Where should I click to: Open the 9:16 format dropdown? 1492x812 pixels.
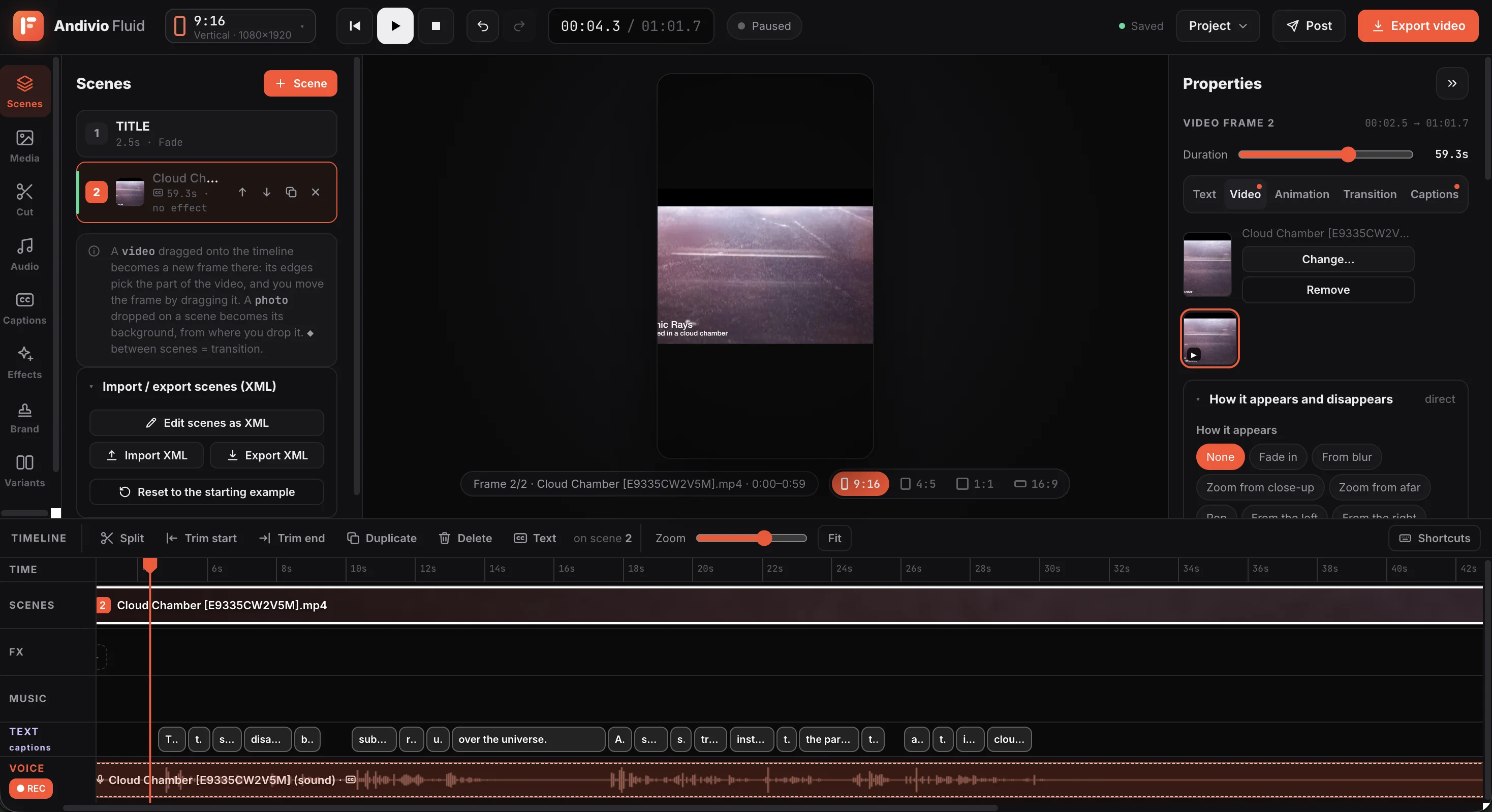point(240,25)
